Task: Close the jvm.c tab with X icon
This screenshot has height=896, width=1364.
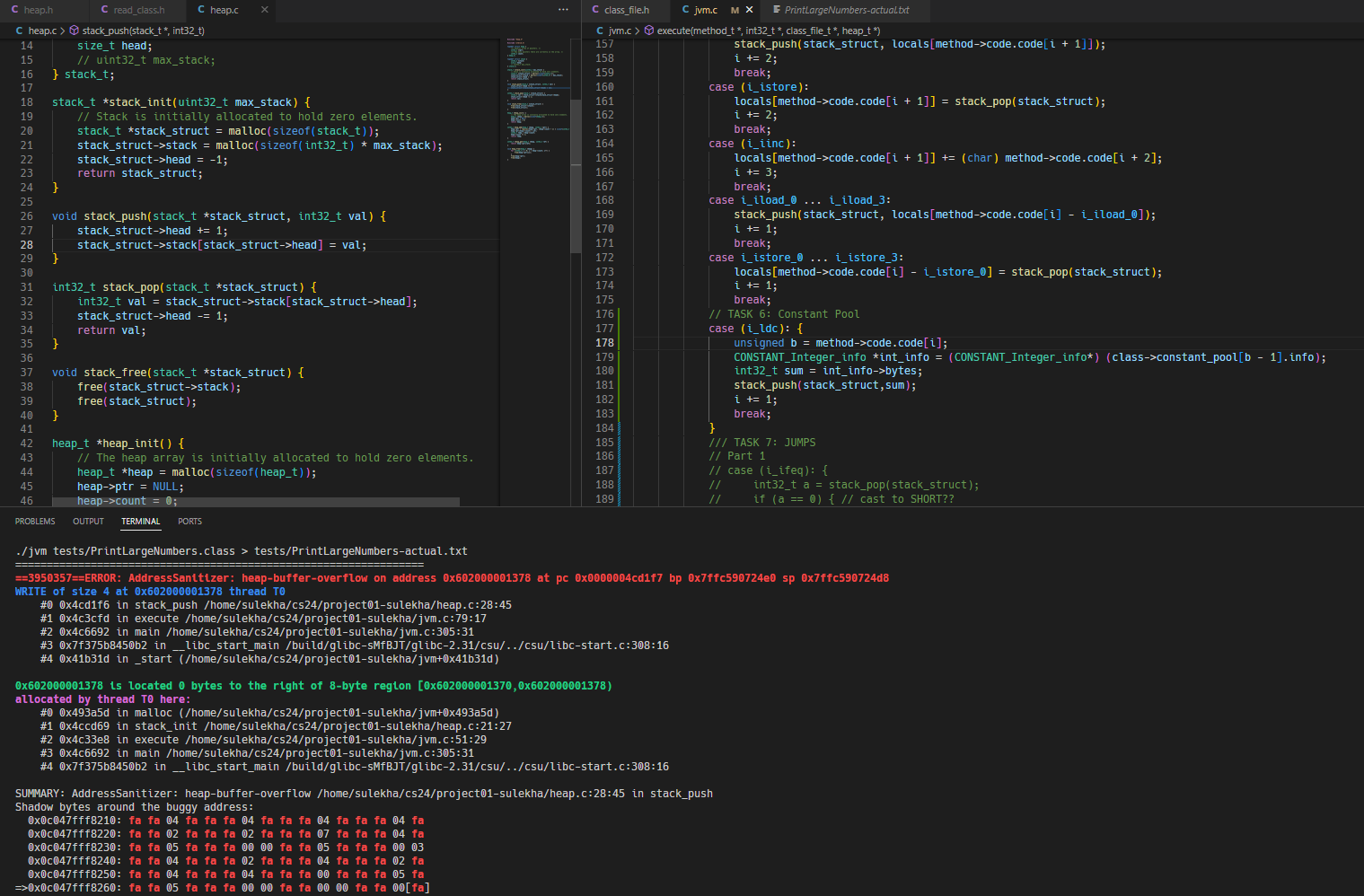Action: pyautogui.click(x=749, y=10)
